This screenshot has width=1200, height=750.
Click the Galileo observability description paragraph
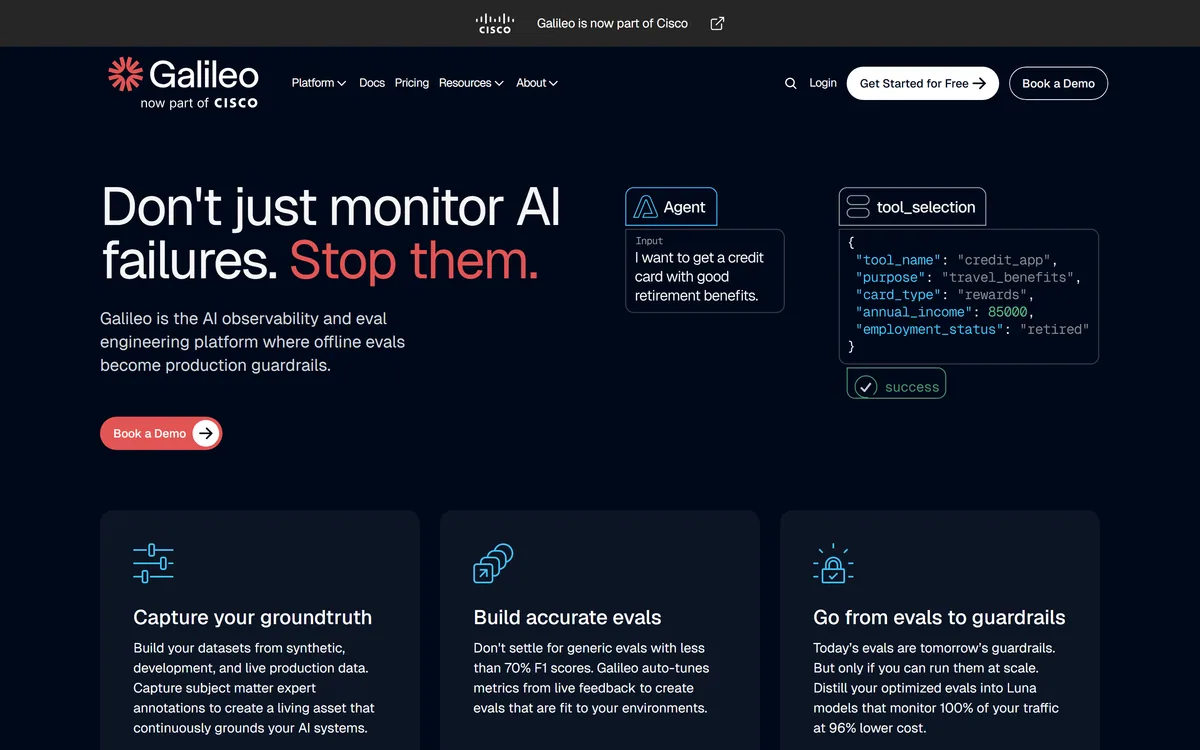click(252, 342)
